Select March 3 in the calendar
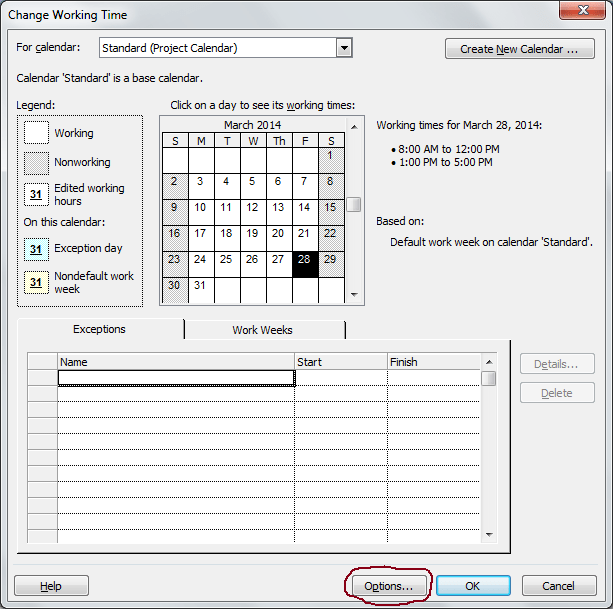This screenshot has height=609, width=613. point(201,186)
